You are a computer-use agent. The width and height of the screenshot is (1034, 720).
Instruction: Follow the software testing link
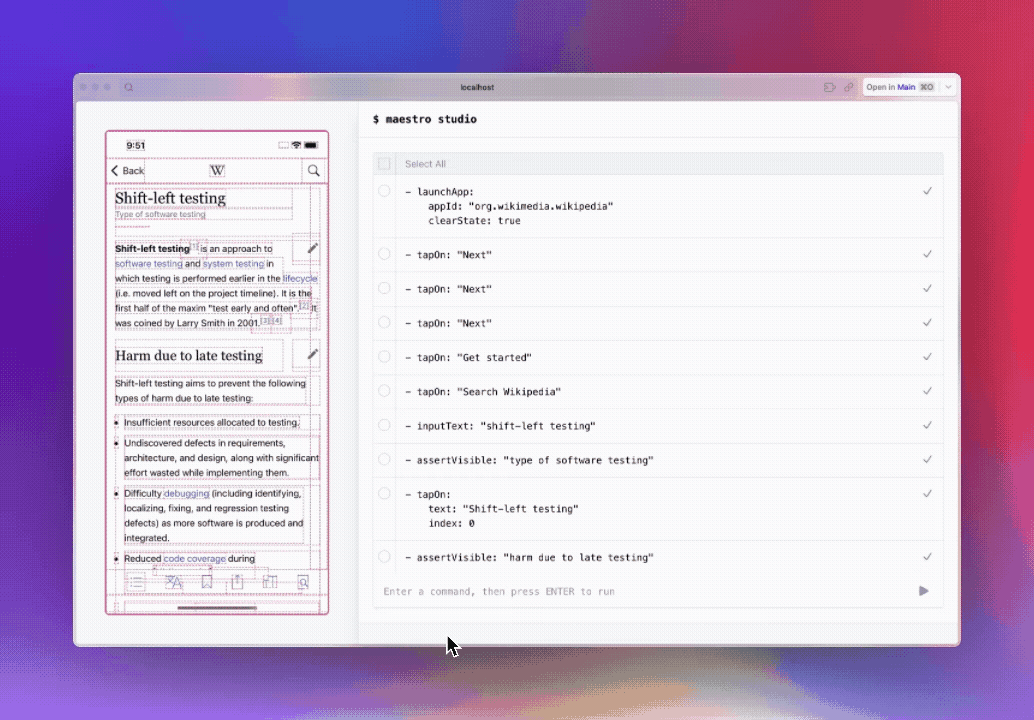[149, 264]
